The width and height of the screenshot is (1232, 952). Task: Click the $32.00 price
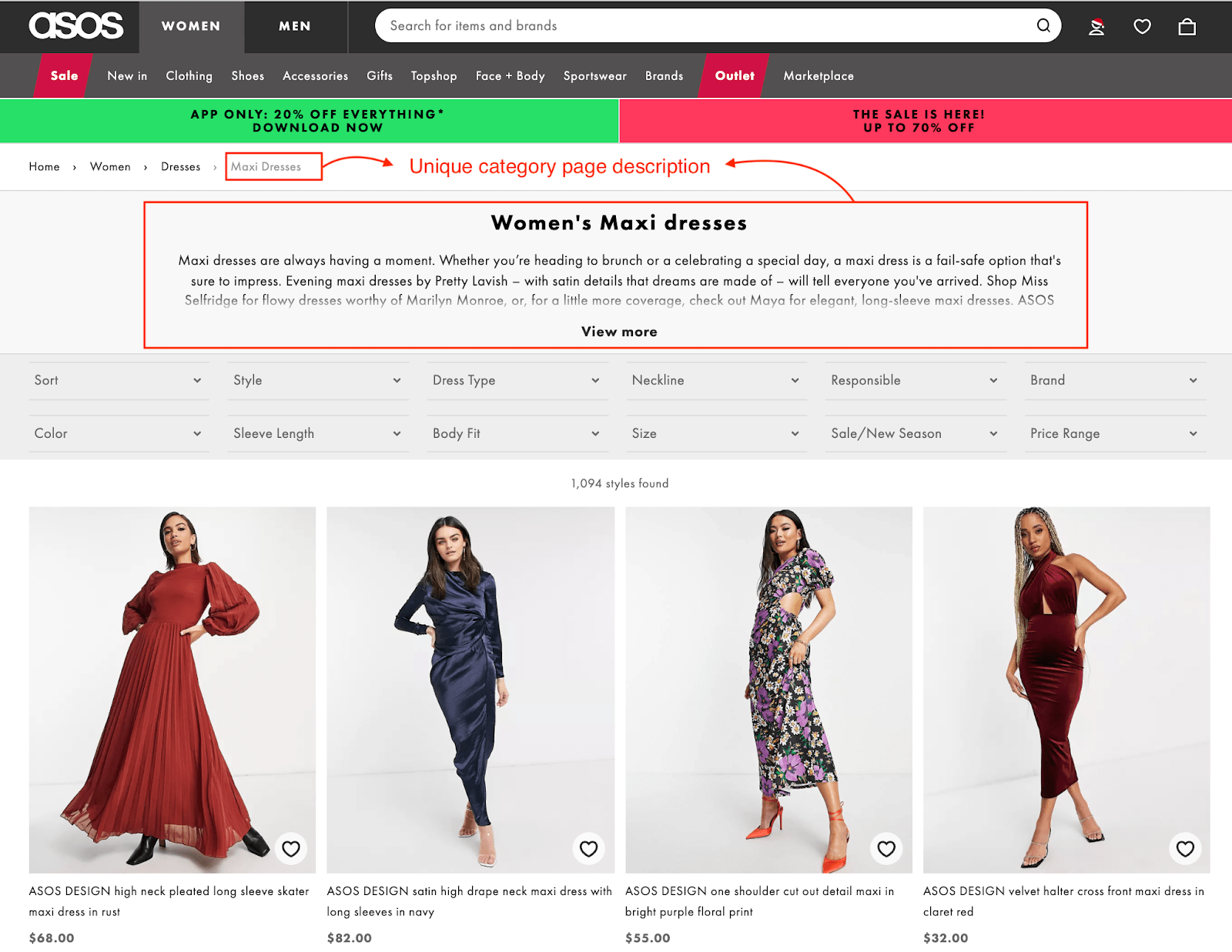[946, 938]
